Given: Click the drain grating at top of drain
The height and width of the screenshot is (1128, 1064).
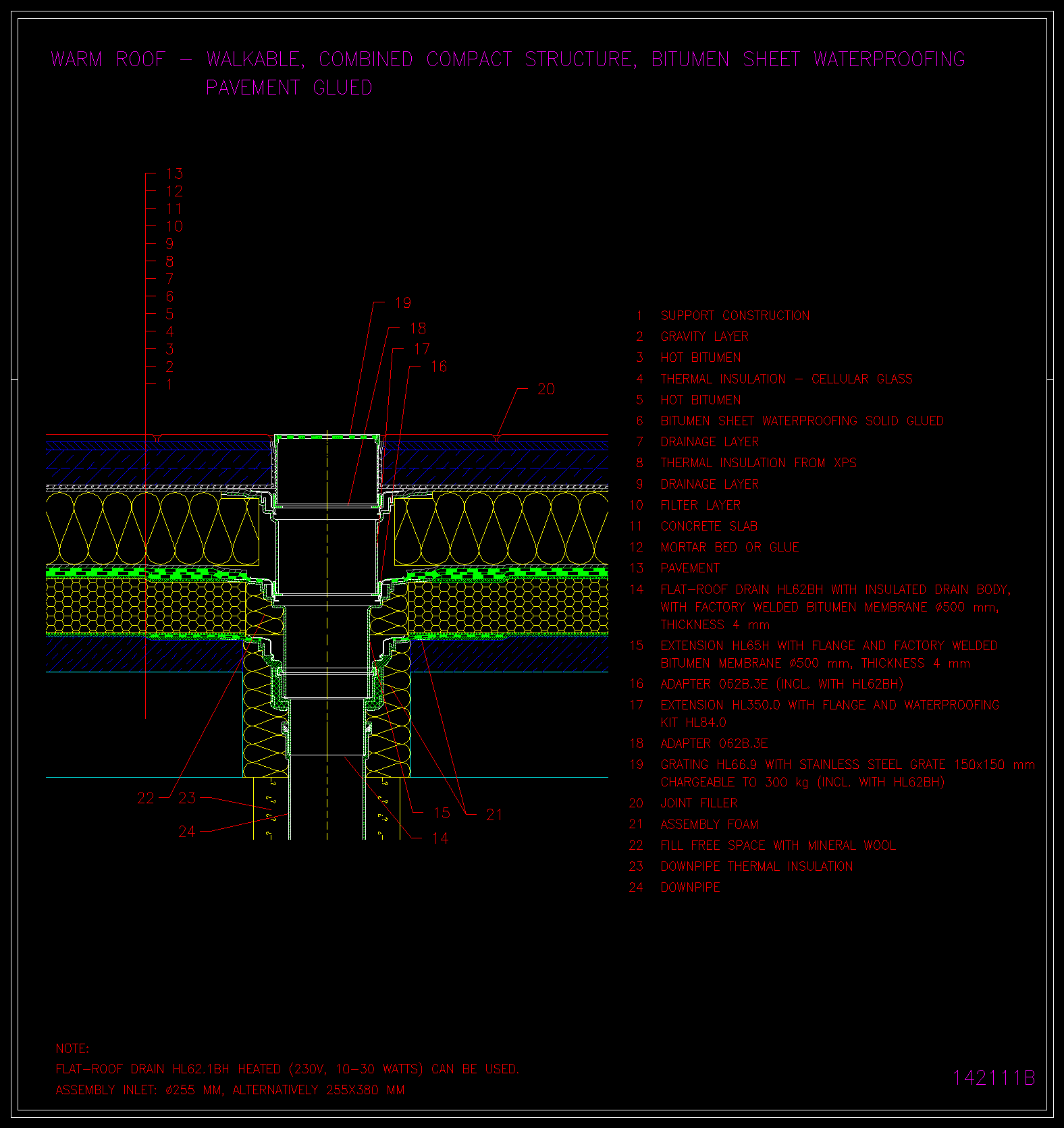Looking at the screenshot, I should click(327, 437).
